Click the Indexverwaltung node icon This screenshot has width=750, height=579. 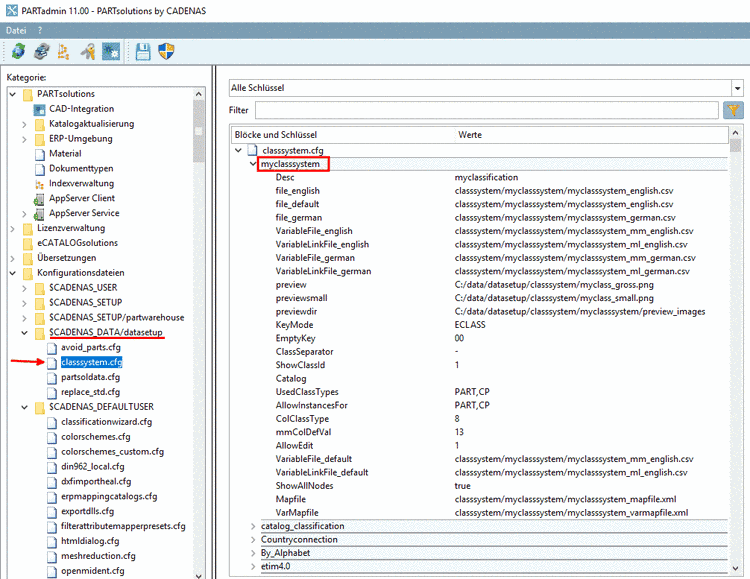(40, 184)
